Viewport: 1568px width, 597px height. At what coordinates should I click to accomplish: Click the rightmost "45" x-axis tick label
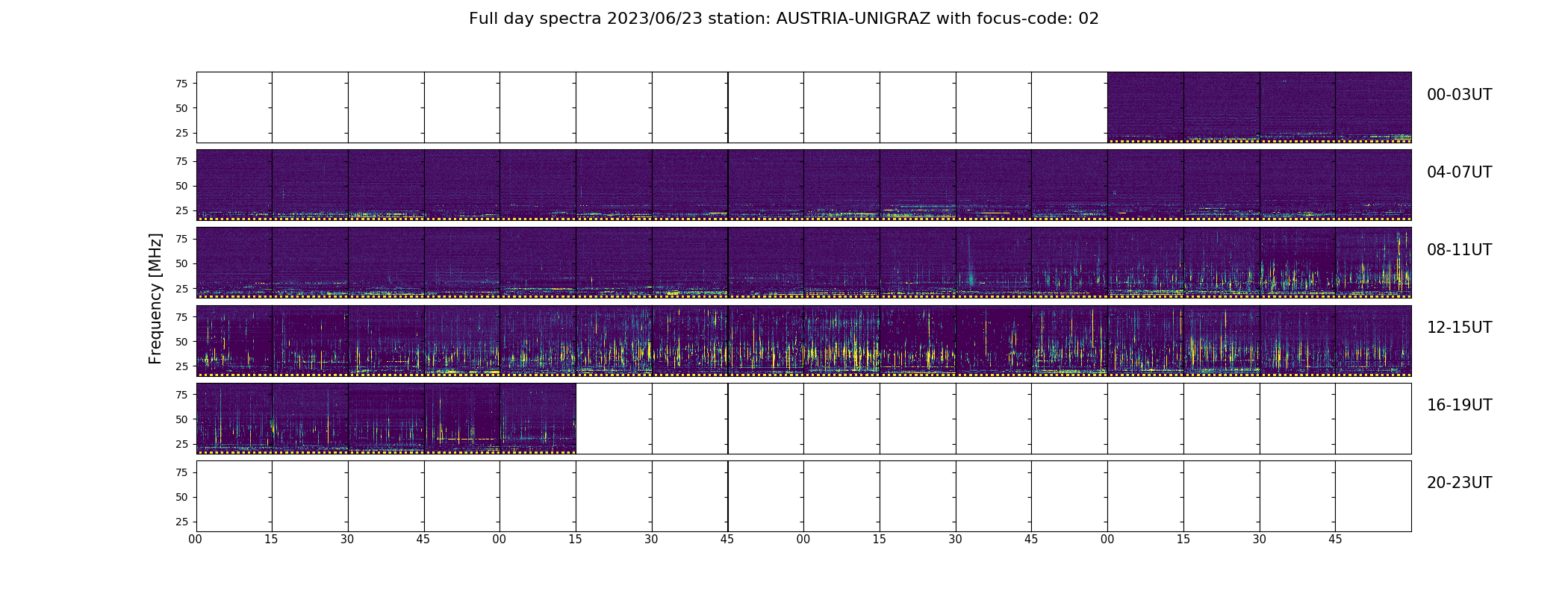[1335, 540]
